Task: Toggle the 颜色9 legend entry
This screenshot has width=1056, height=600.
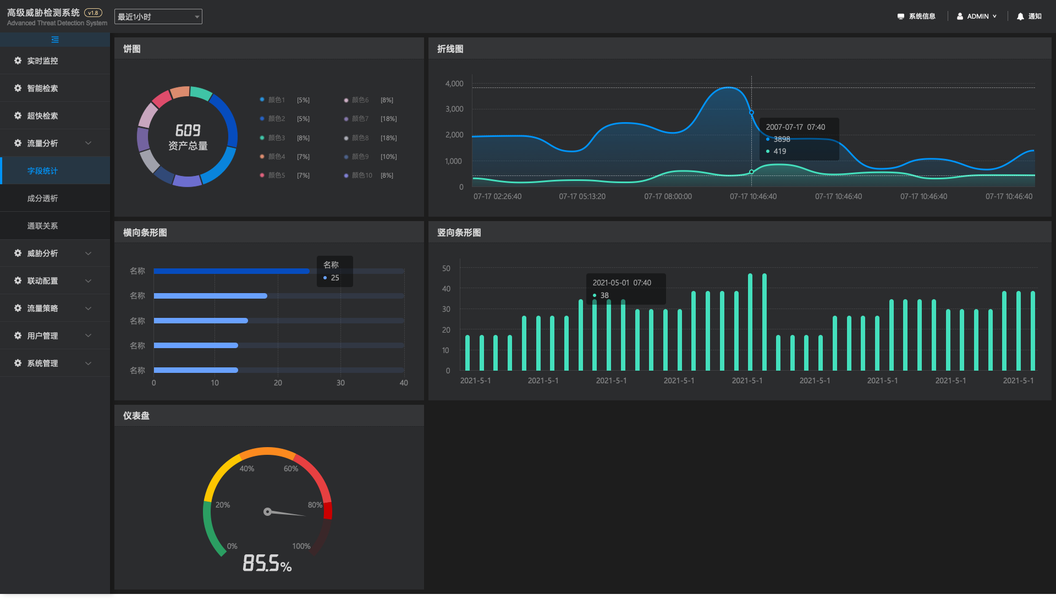Action: pos(370,156)
